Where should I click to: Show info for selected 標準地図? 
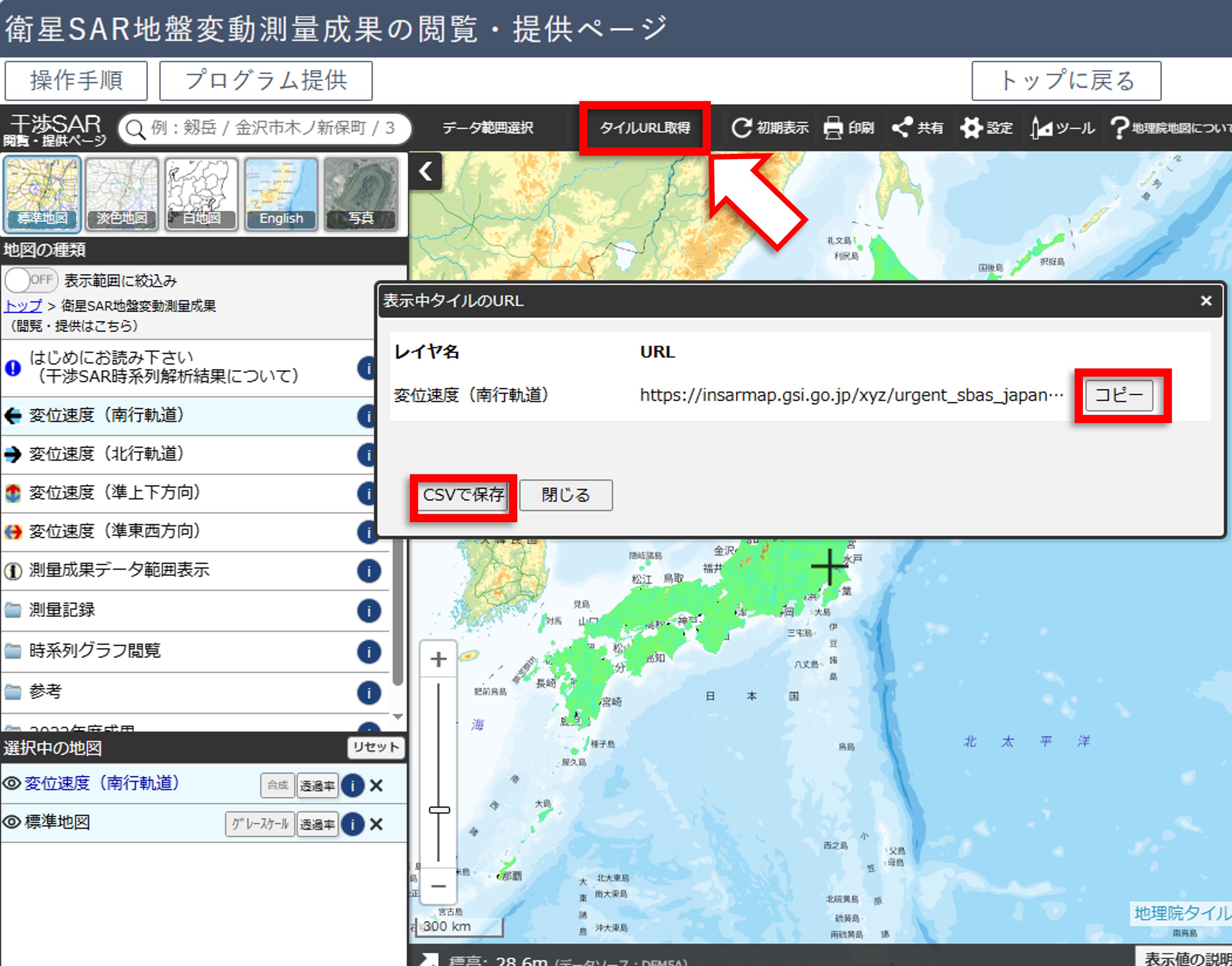pyautogui.click(x=353, y=824)
